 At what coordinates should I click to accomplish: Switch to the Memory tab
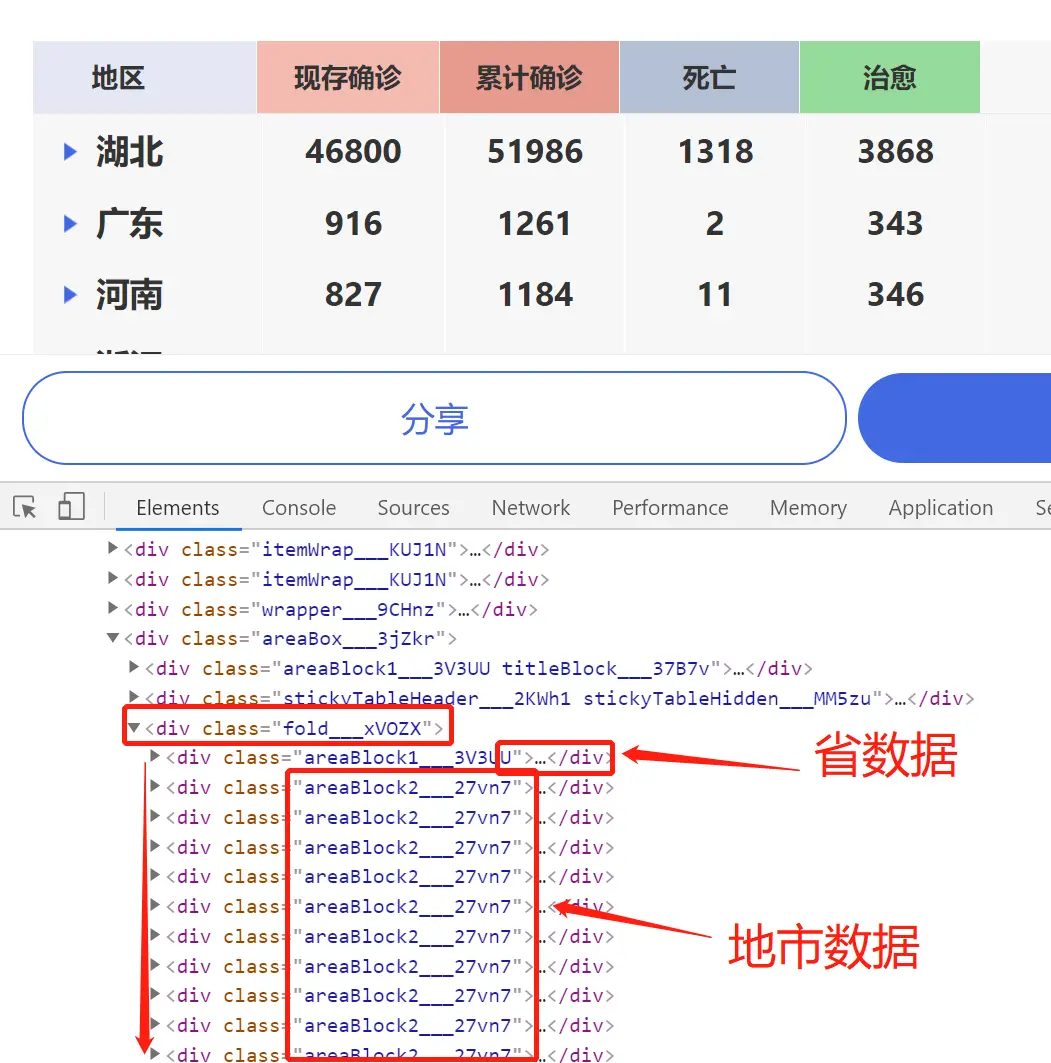808,508
